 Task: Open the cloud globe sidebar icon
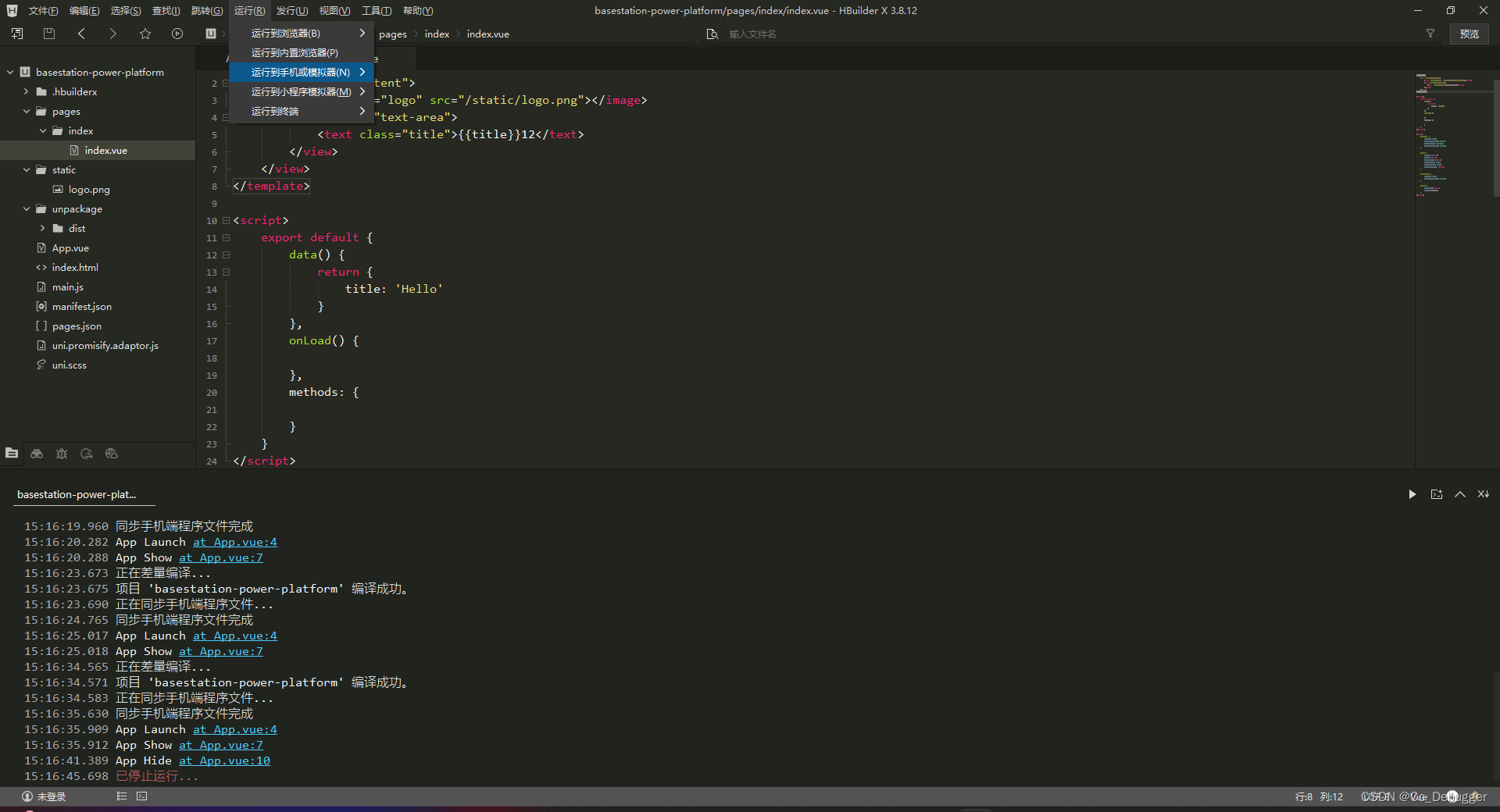coord(112,453)
